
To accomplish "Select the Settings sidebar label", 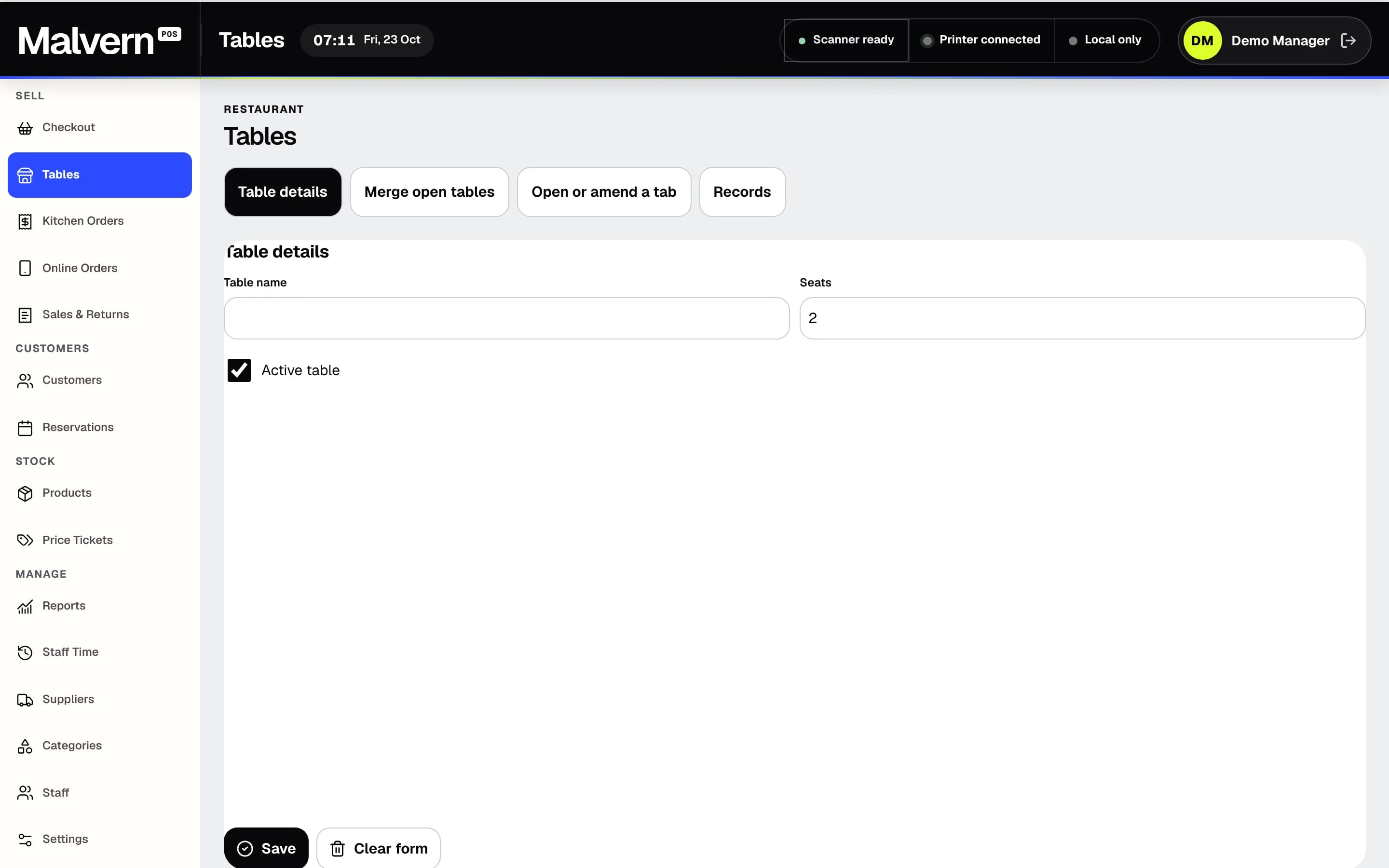I will click(66, 839).
